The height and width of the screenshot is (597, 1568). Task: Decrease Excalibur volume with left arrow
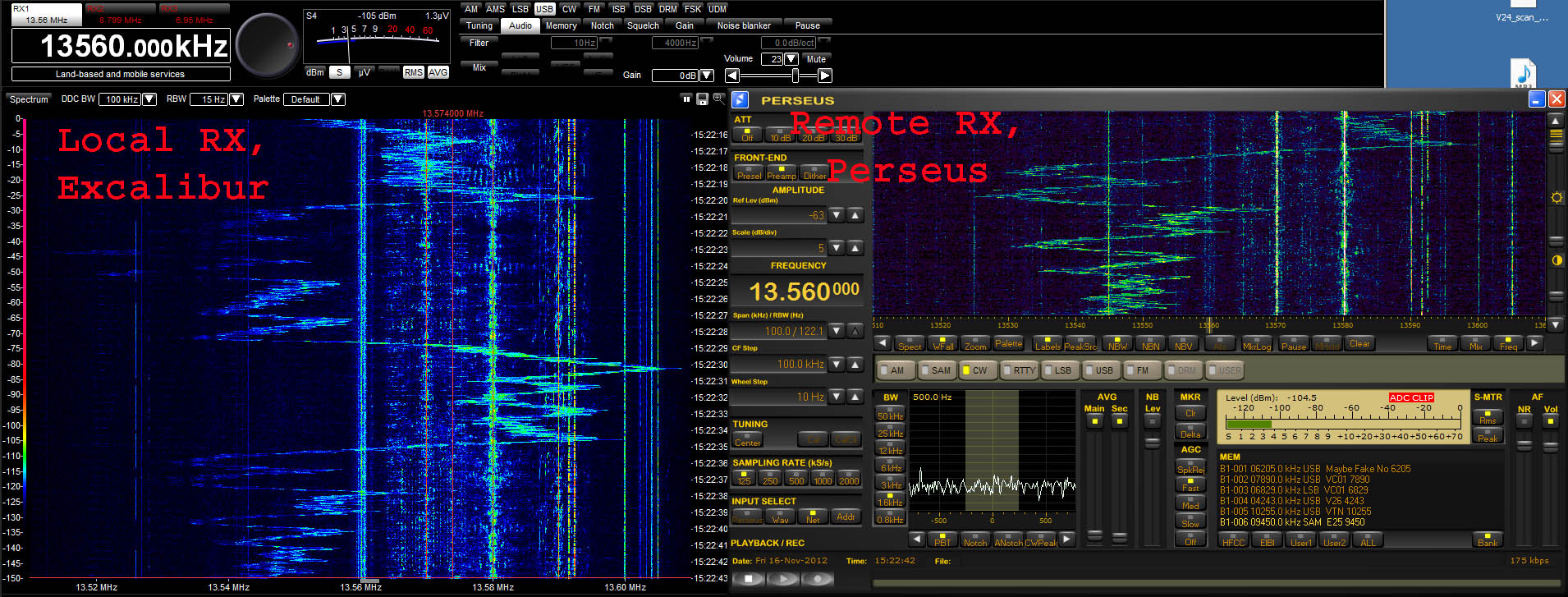pyautogui.click(x=732, y=76)
